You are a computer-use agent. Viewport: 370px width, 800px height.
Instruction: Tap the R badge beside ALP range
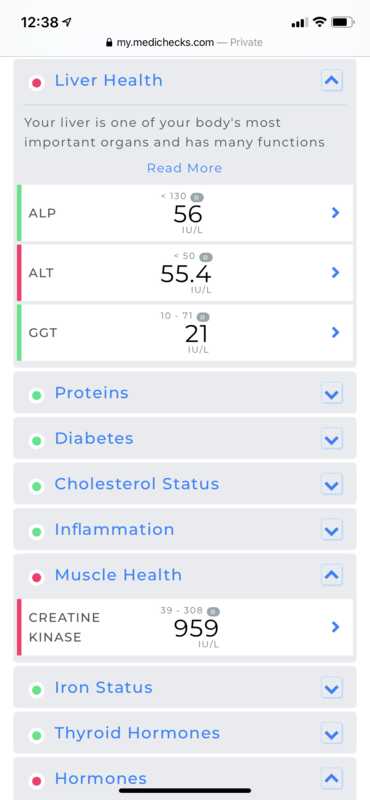click(196, 197)
